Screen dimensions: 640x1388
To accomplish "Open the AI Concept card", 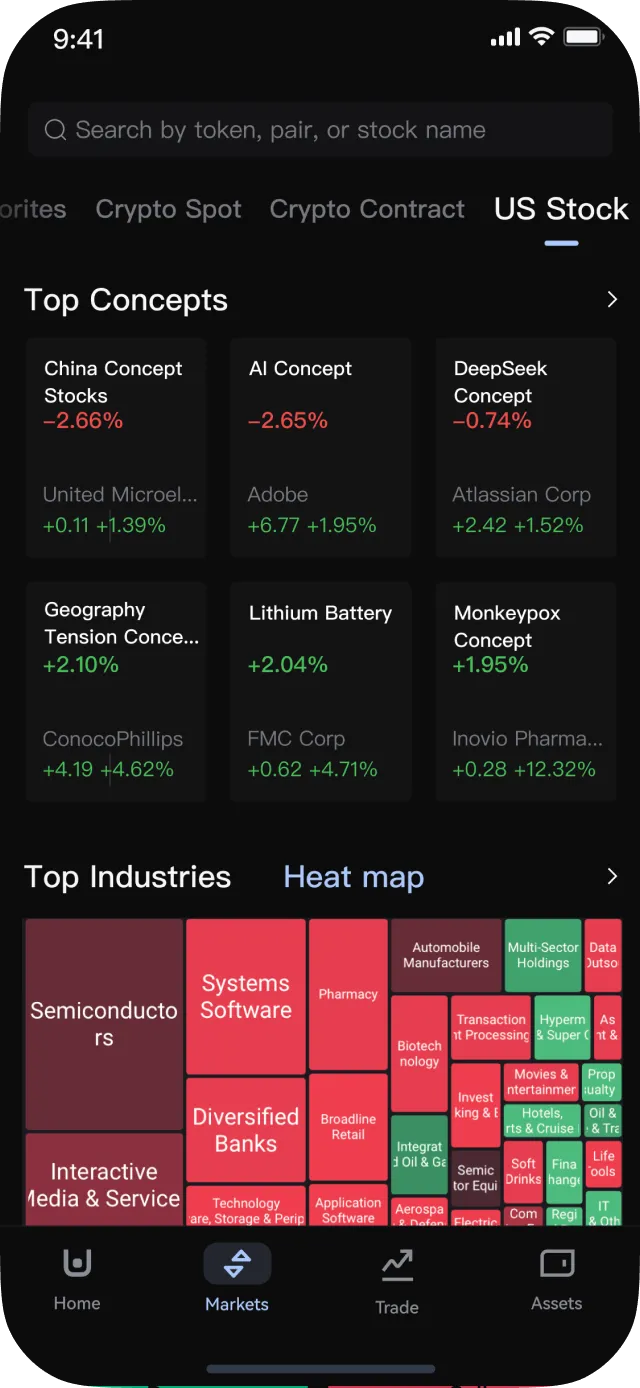I will tap(320, 447).
